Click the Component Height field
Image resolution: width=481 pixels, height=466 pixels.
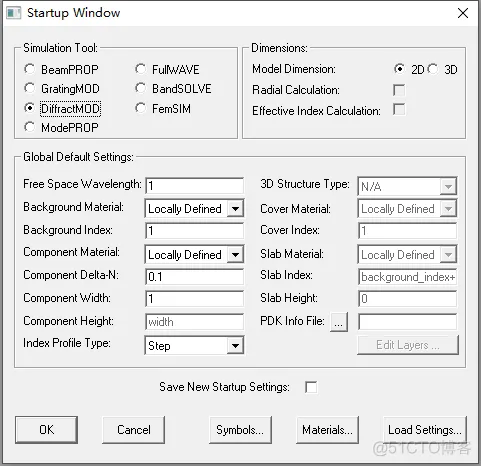coord(194,322)
